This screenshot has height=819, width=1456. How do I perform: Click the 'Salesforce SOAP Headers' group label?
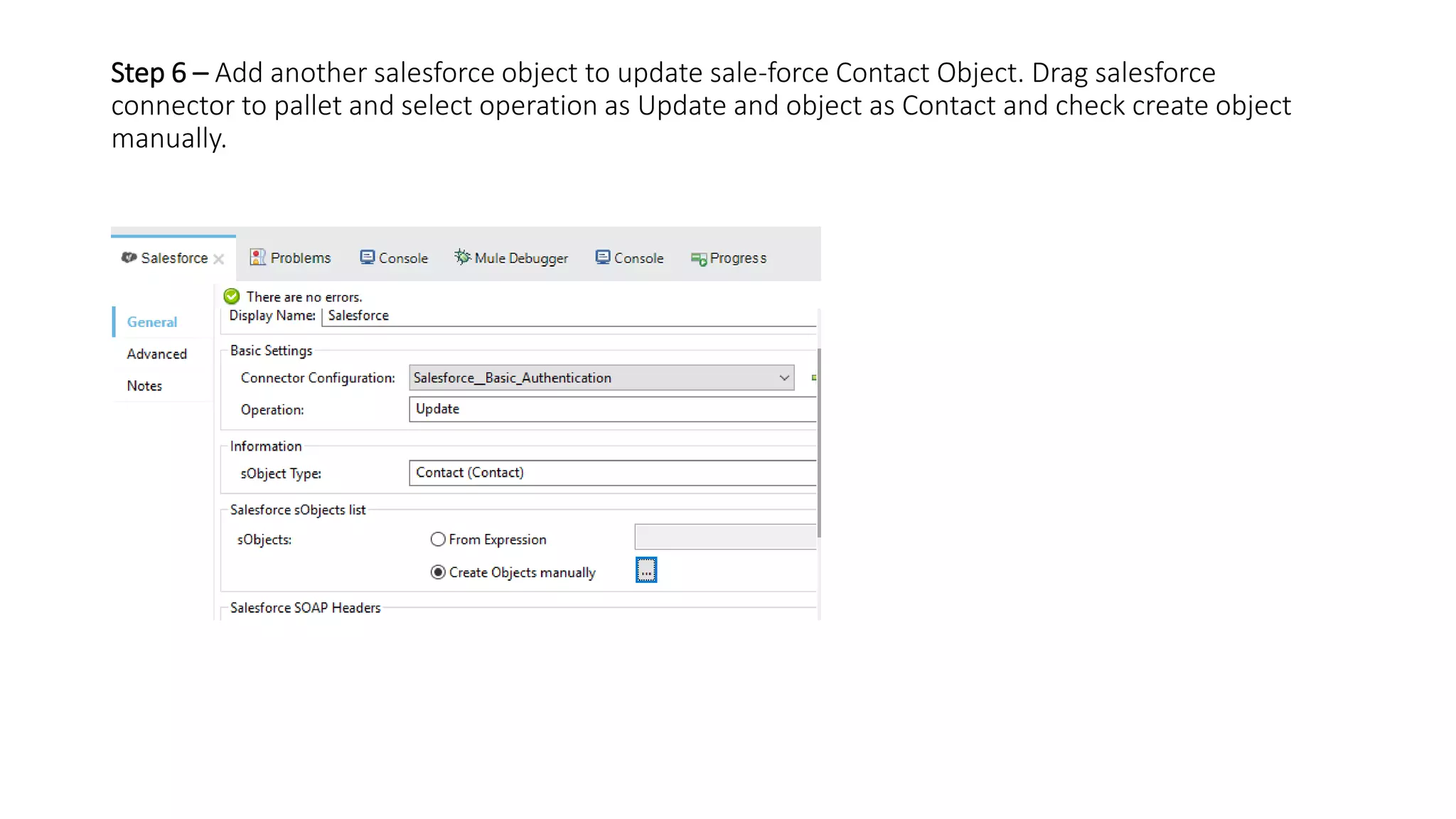pyautogui.click(x=305, y=608)
